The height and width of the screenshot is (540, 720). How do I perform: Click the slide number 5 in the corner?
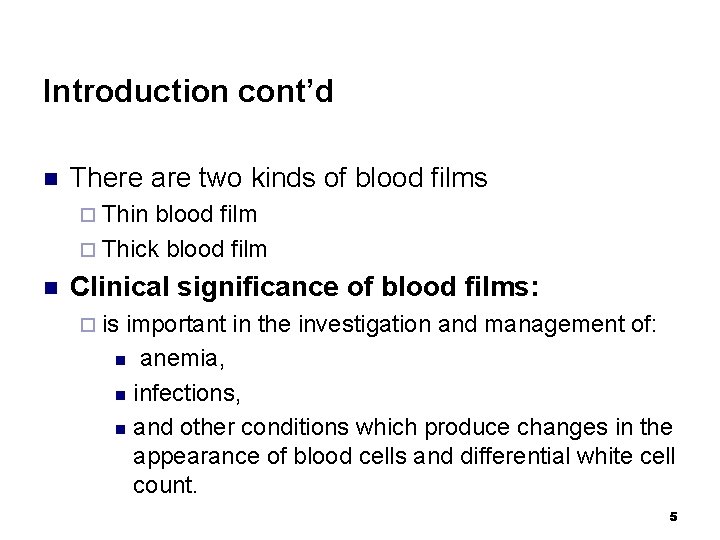pos(673,517)
